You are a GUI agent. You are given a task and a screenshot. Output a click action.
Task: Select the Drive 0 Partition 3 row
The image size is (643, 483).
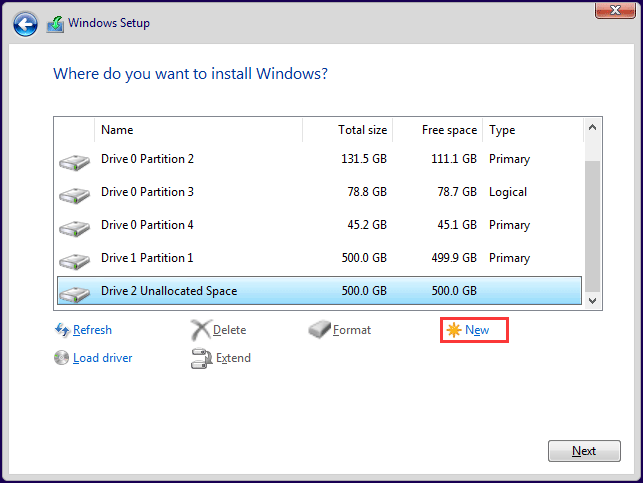point(319,192)
